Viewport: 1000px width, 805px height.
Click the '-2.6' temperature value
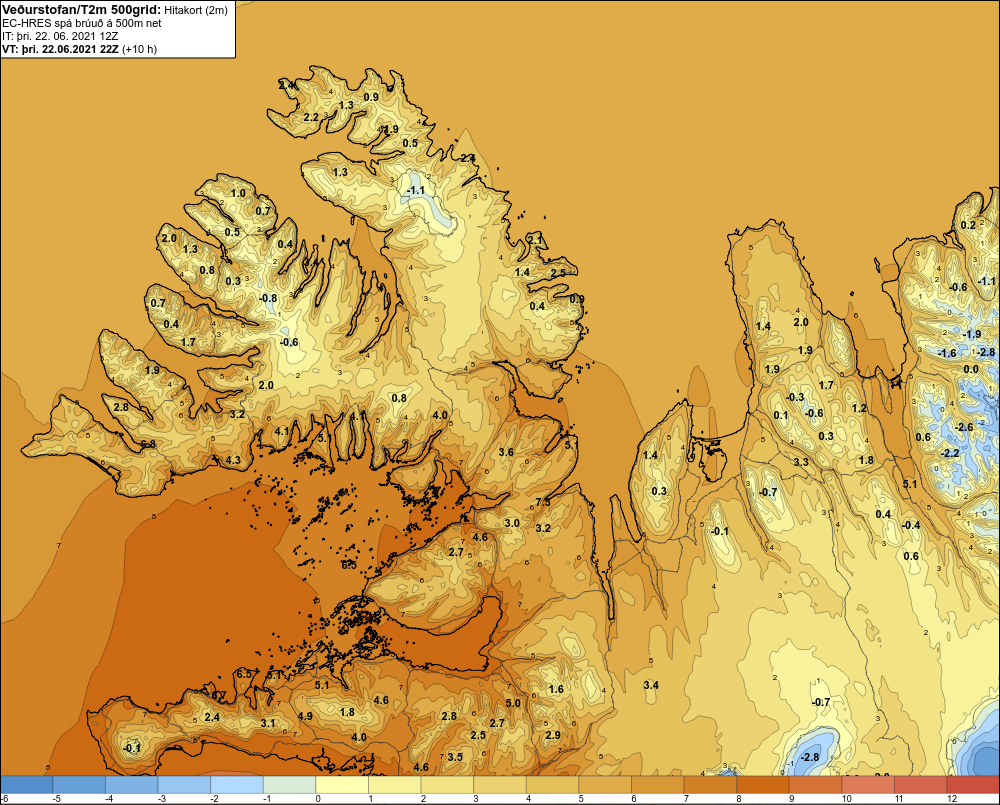[964, 427]
